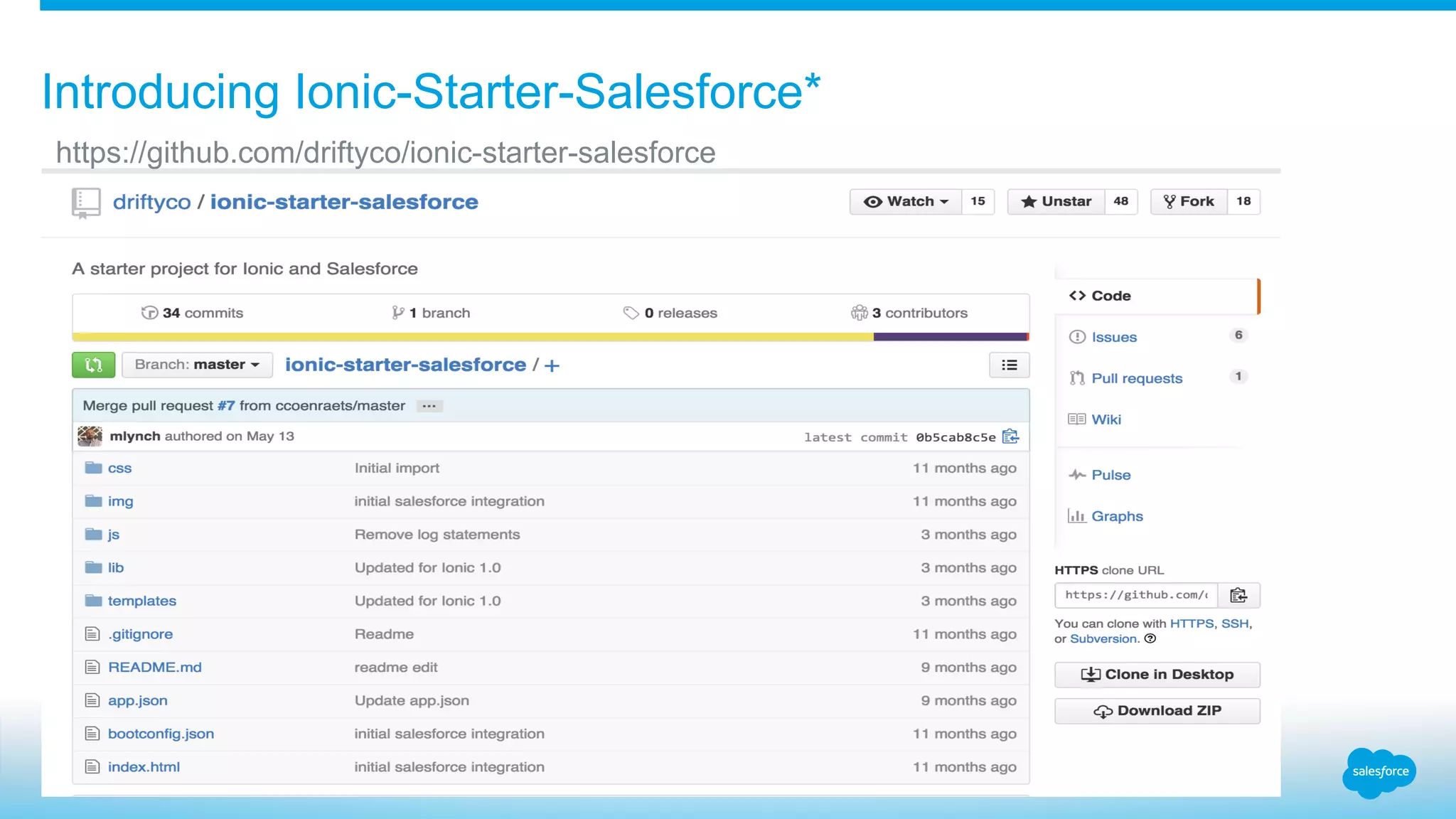
Task: Click the ionic-starter-salesforce breadcrumb path link
Action: coord(406,365)
